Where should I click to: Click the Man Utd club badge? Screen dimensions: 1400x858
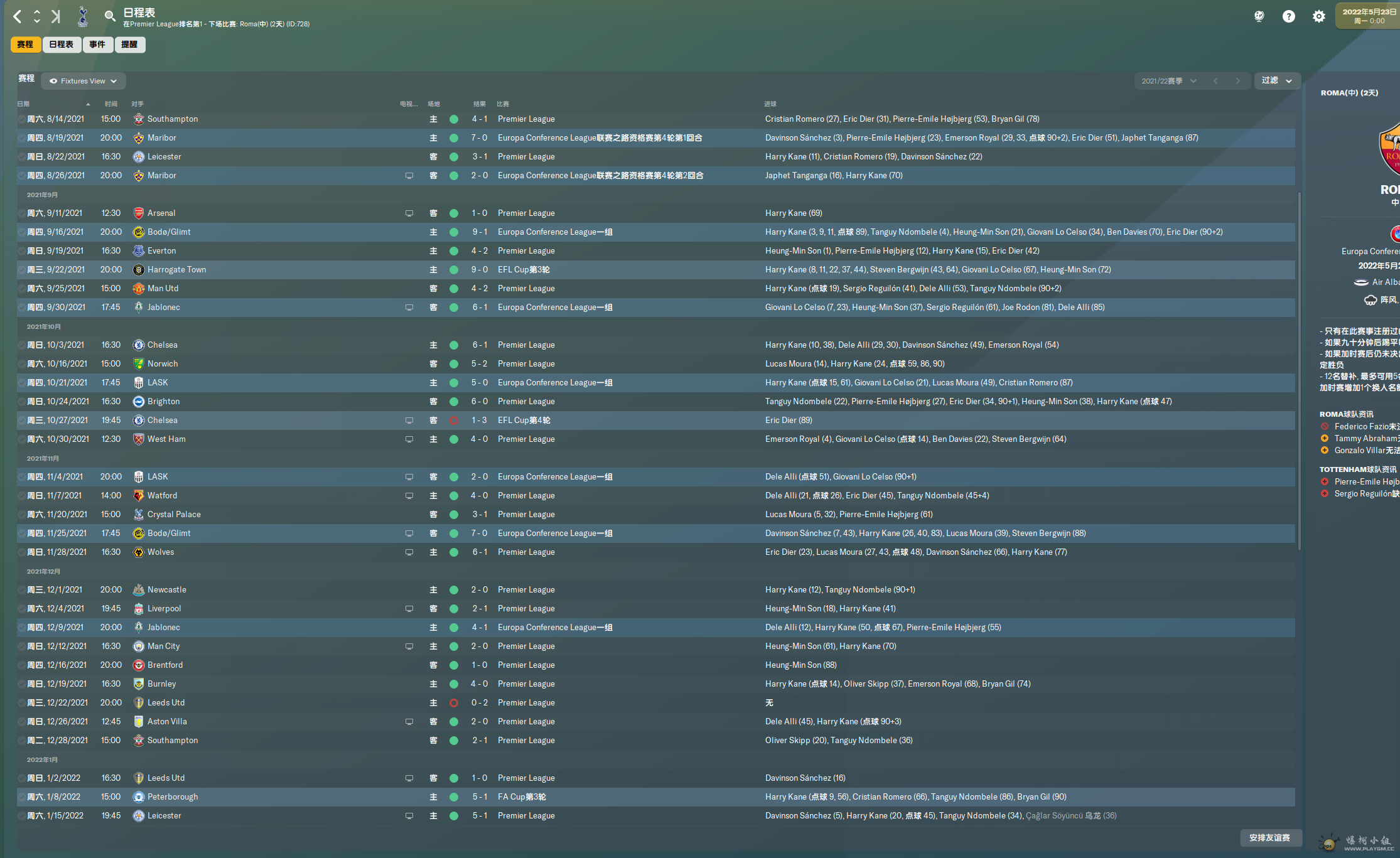pos(139,289)
